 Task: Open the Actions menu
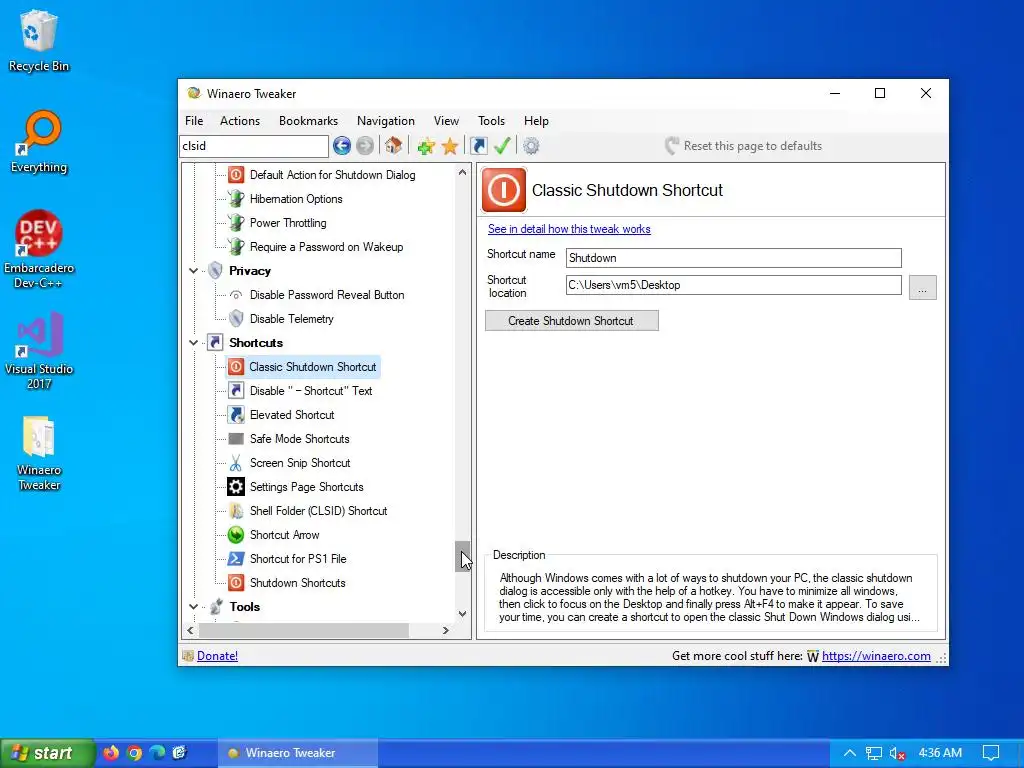click(240, 121)
